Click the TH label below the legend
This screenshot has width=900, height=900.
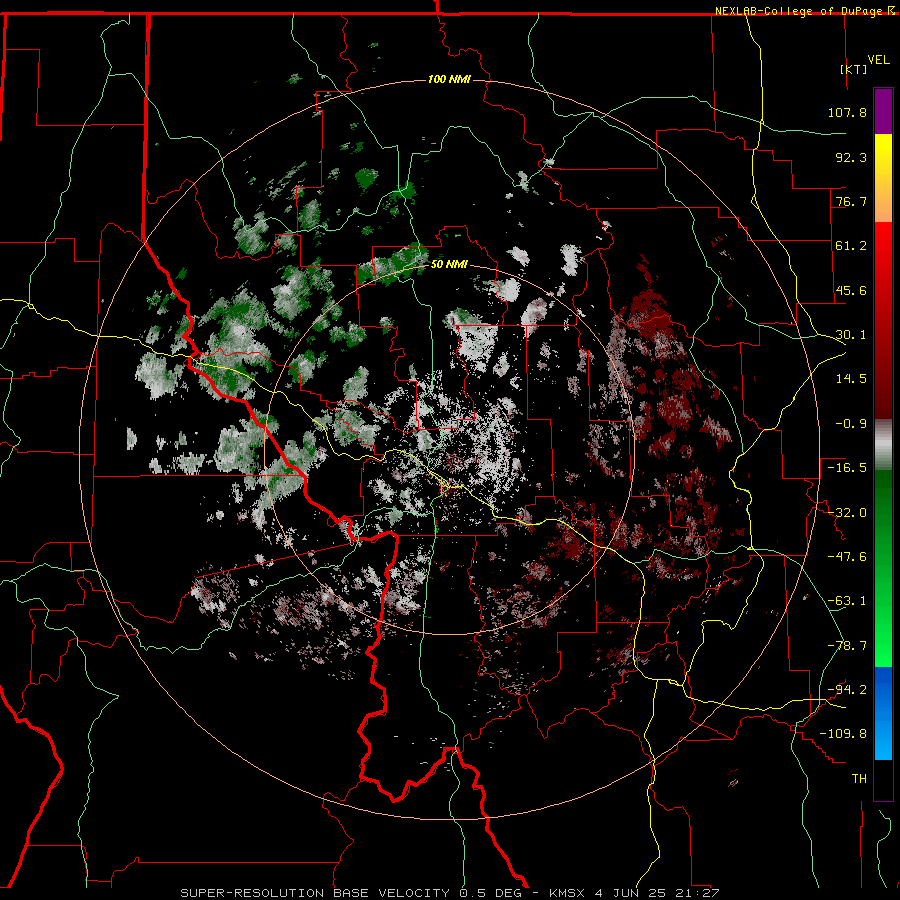click(859, 778)
